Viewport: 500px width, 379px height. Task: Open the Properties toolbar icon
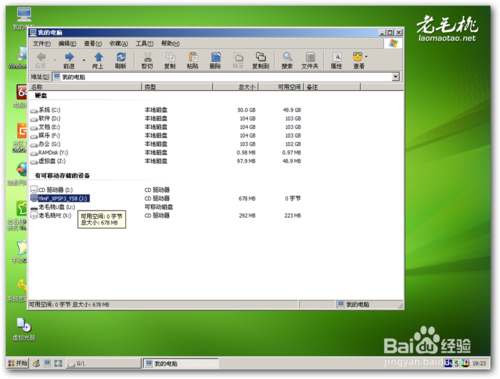(x=337, y=57)
